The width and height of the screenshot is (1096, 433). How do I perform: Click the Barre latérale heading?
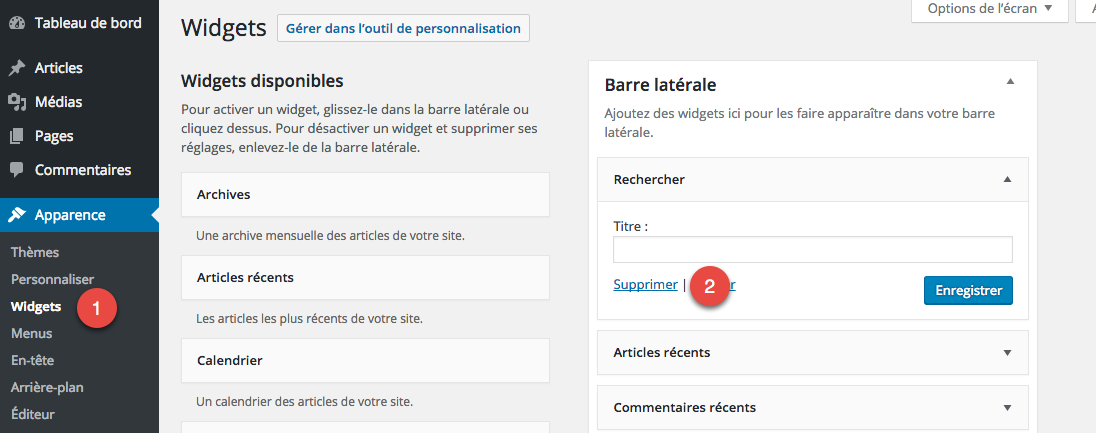coord(660,85)
